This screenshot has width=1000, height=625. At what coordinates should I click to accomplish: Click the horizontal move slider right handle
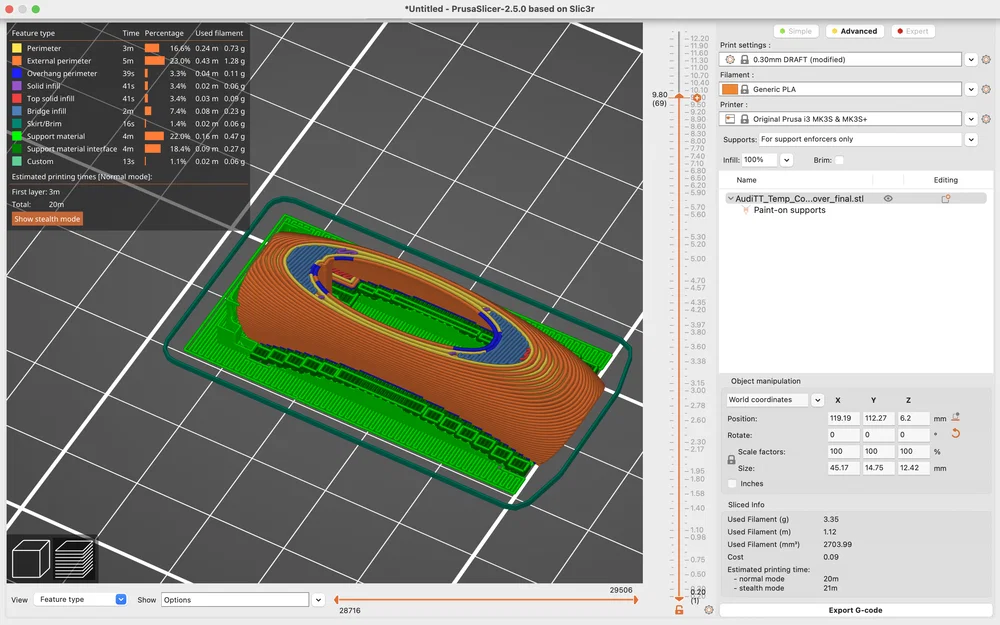pos(635,599)
